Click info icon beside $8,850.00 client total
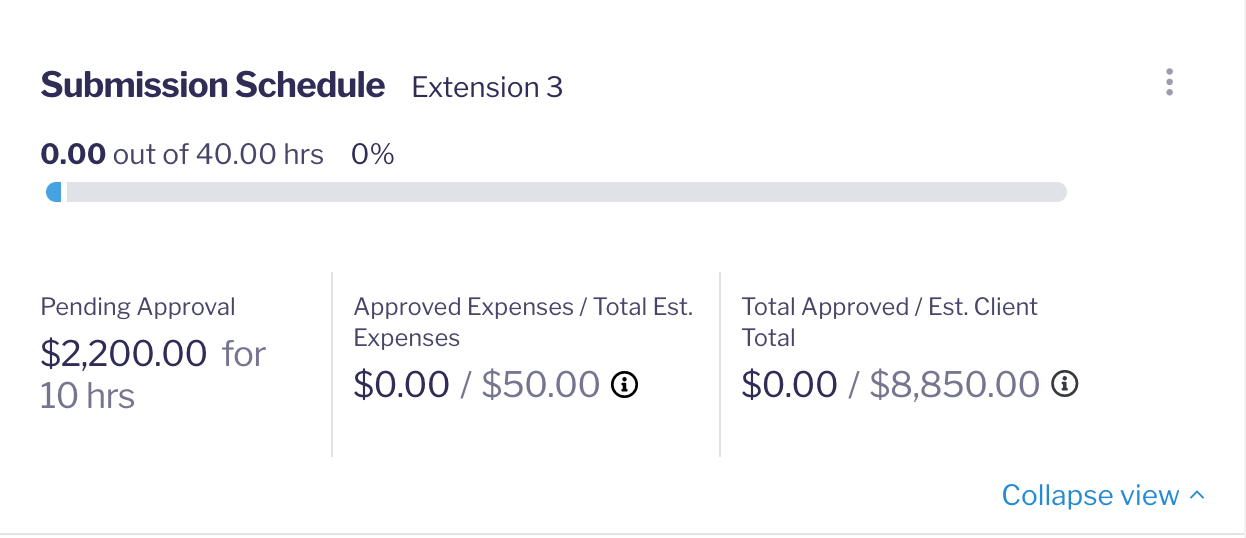 1066,384
